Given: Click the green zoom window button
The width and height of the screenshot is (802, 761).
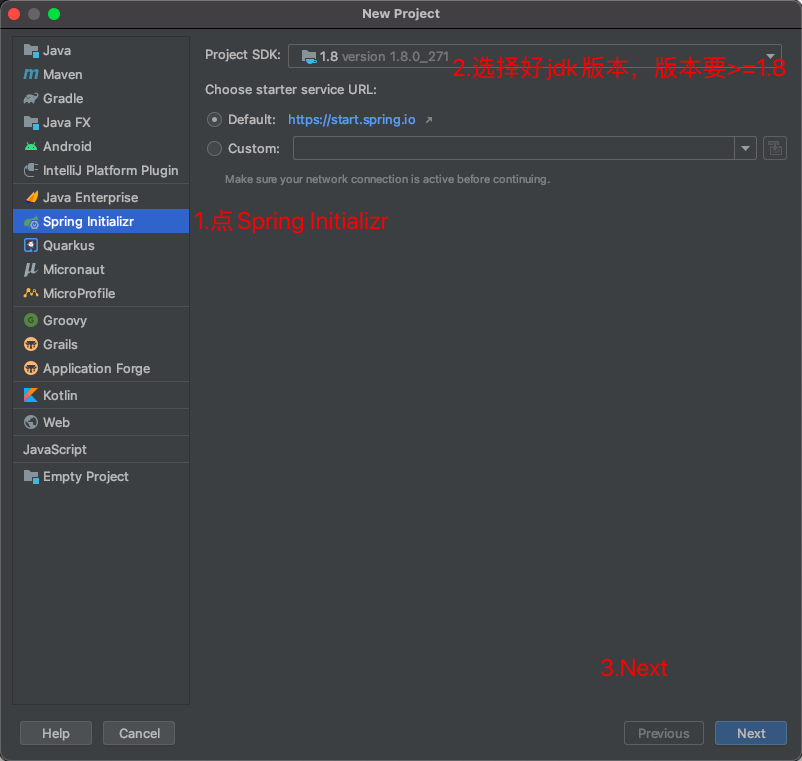Looking at the screenshot, I should pyautogui.click(x=54, y=14).
